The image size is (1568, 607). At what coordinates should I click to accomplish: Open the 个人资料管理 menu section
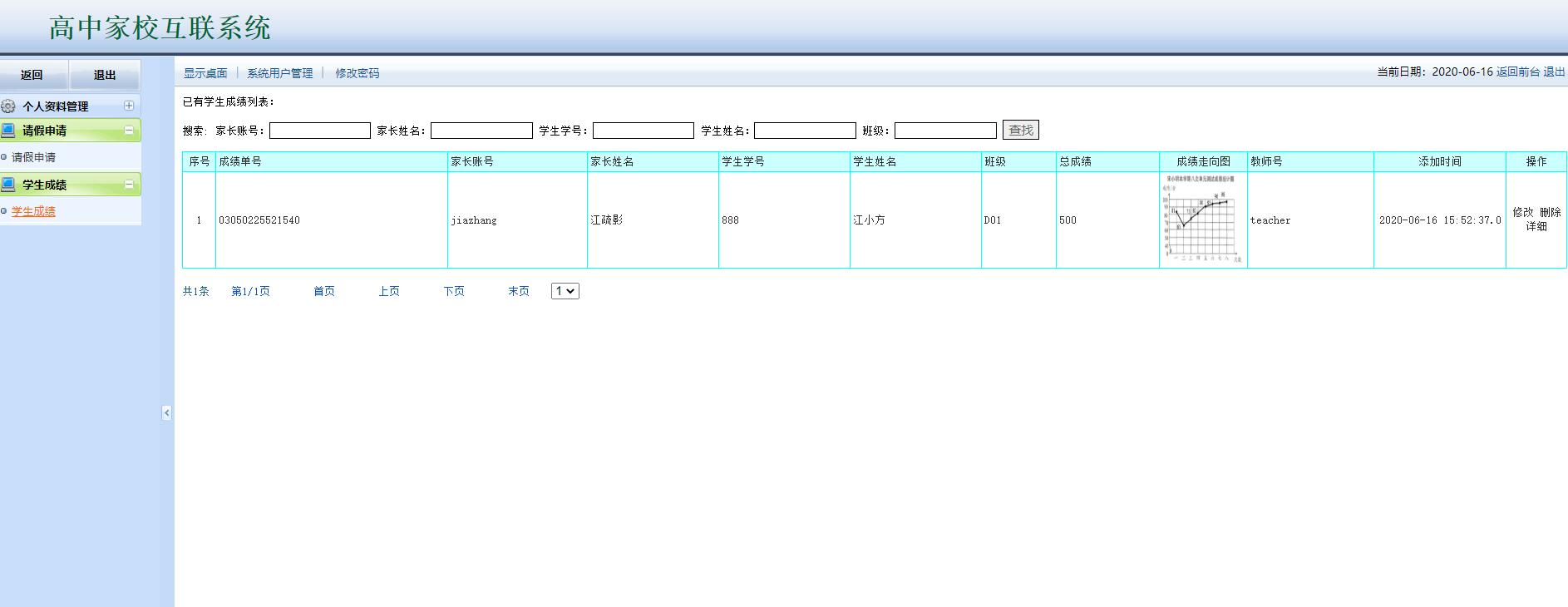[x=71, y=106]
